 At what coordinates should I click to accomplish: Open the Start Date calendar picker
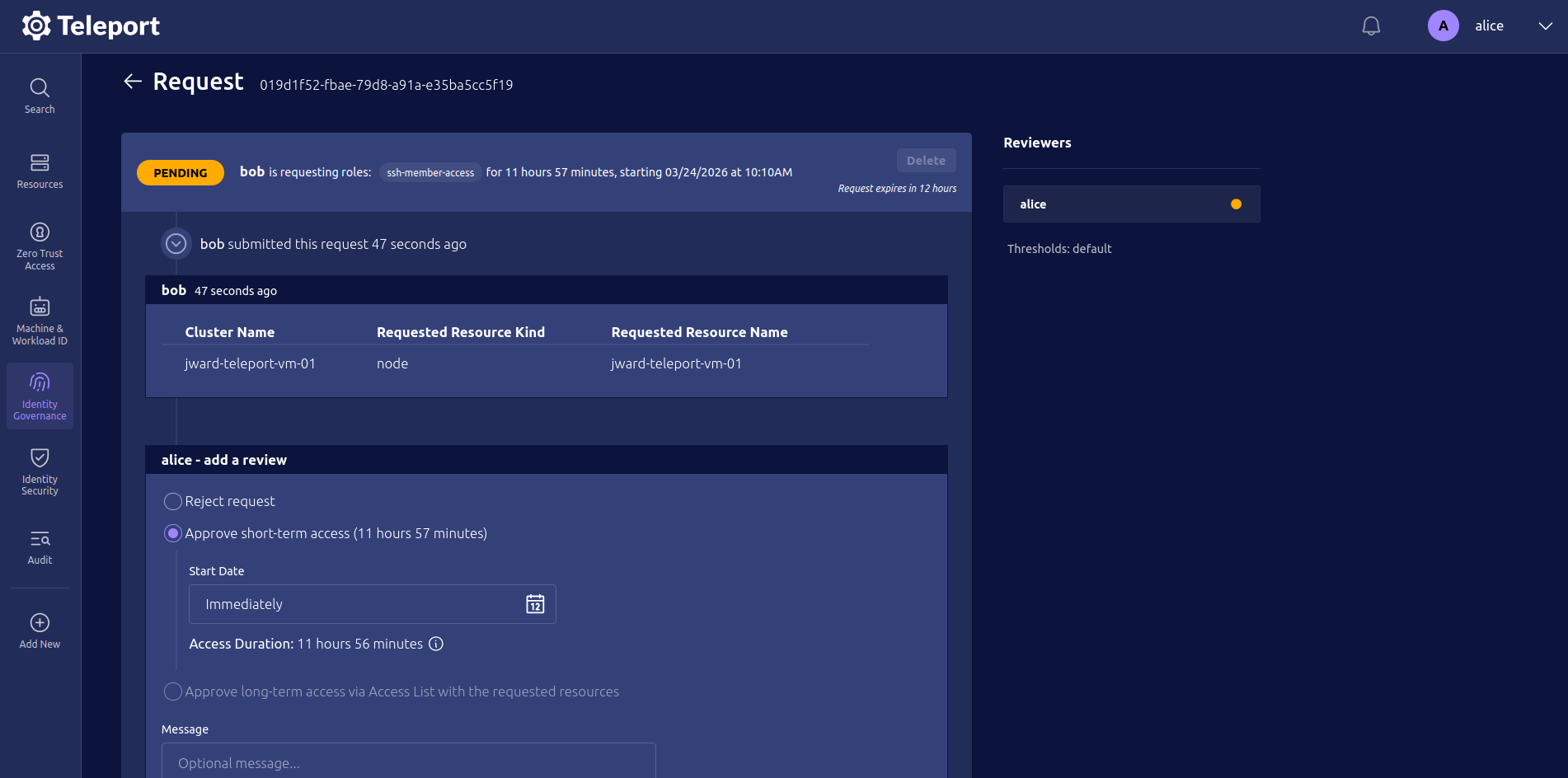click(535, 604)
